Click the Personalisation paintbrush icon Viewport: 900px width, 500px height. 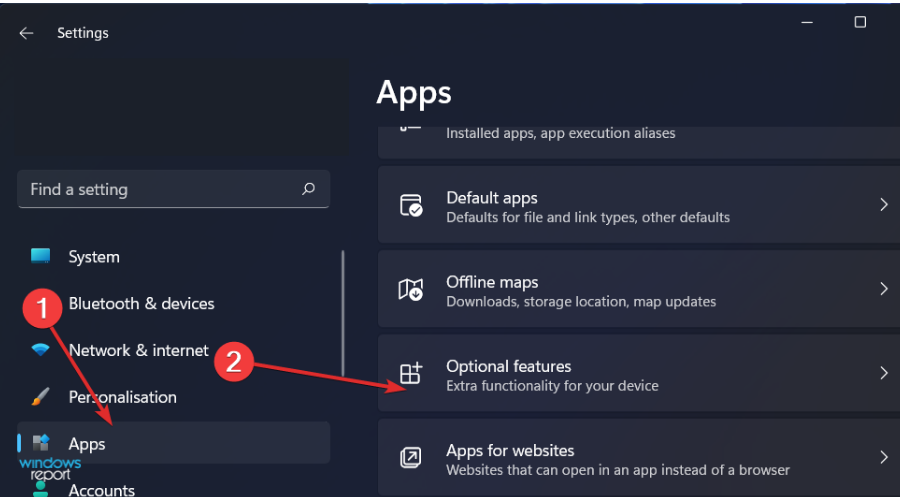click(40, 397)
